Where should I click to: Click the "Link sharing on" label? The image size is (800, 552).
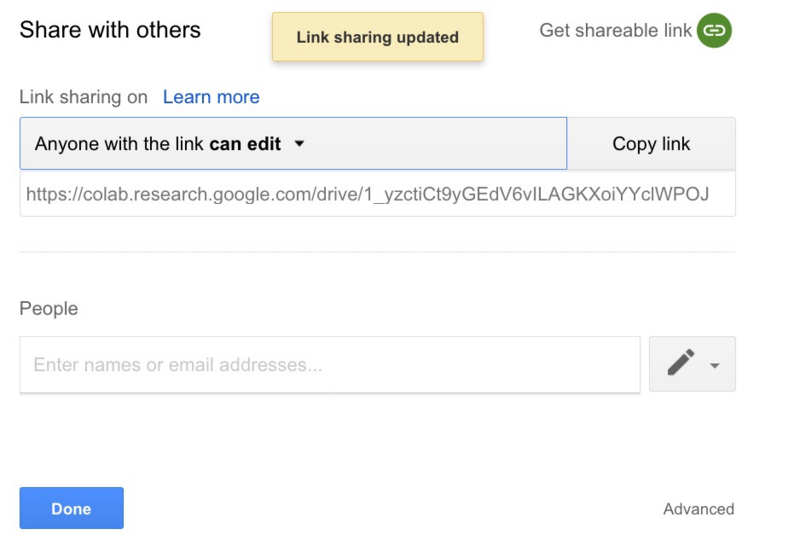point(83,97)
